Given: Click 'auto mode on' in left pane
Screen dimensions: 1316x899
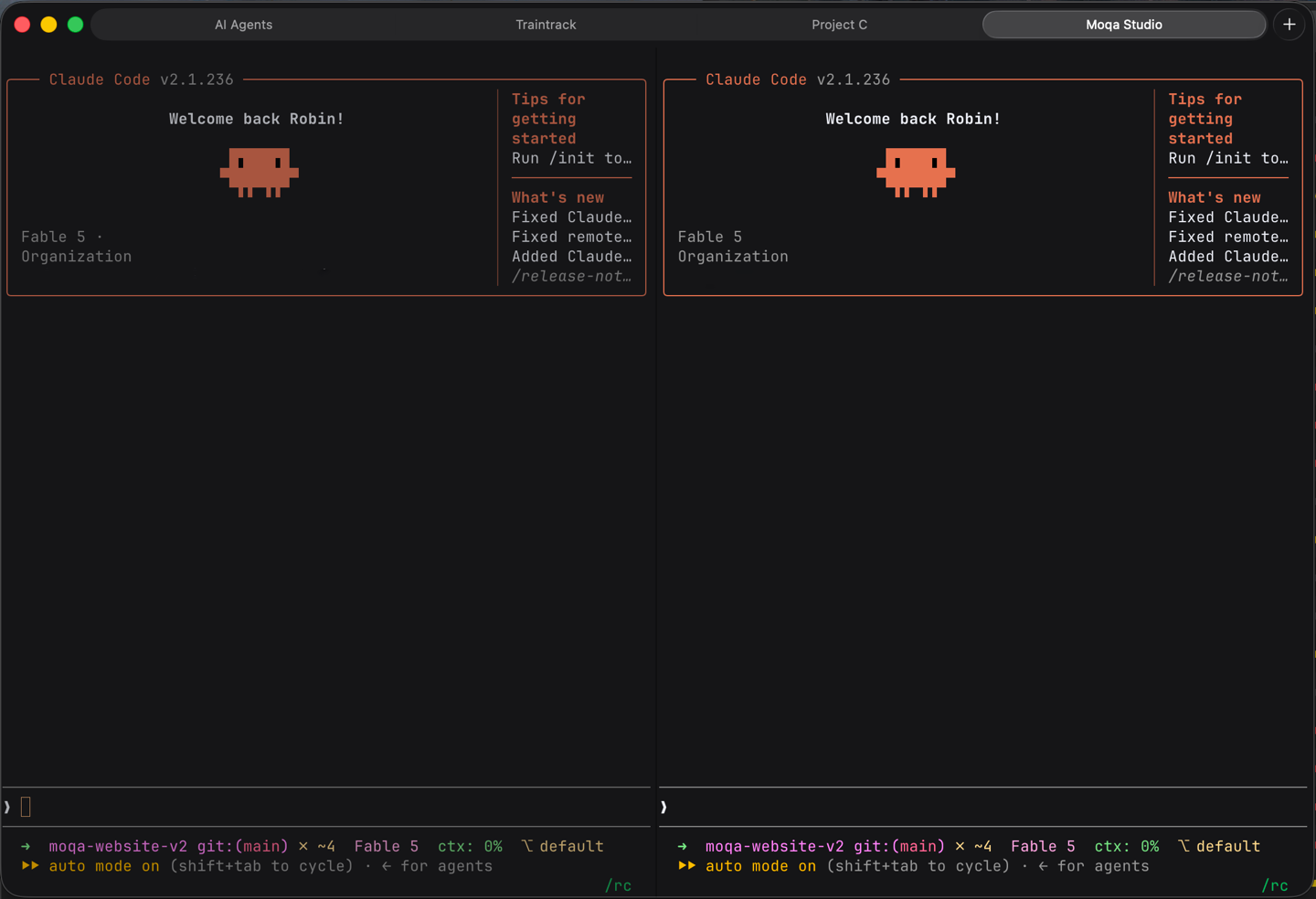Looking at the screenshot, I should 103,866.
